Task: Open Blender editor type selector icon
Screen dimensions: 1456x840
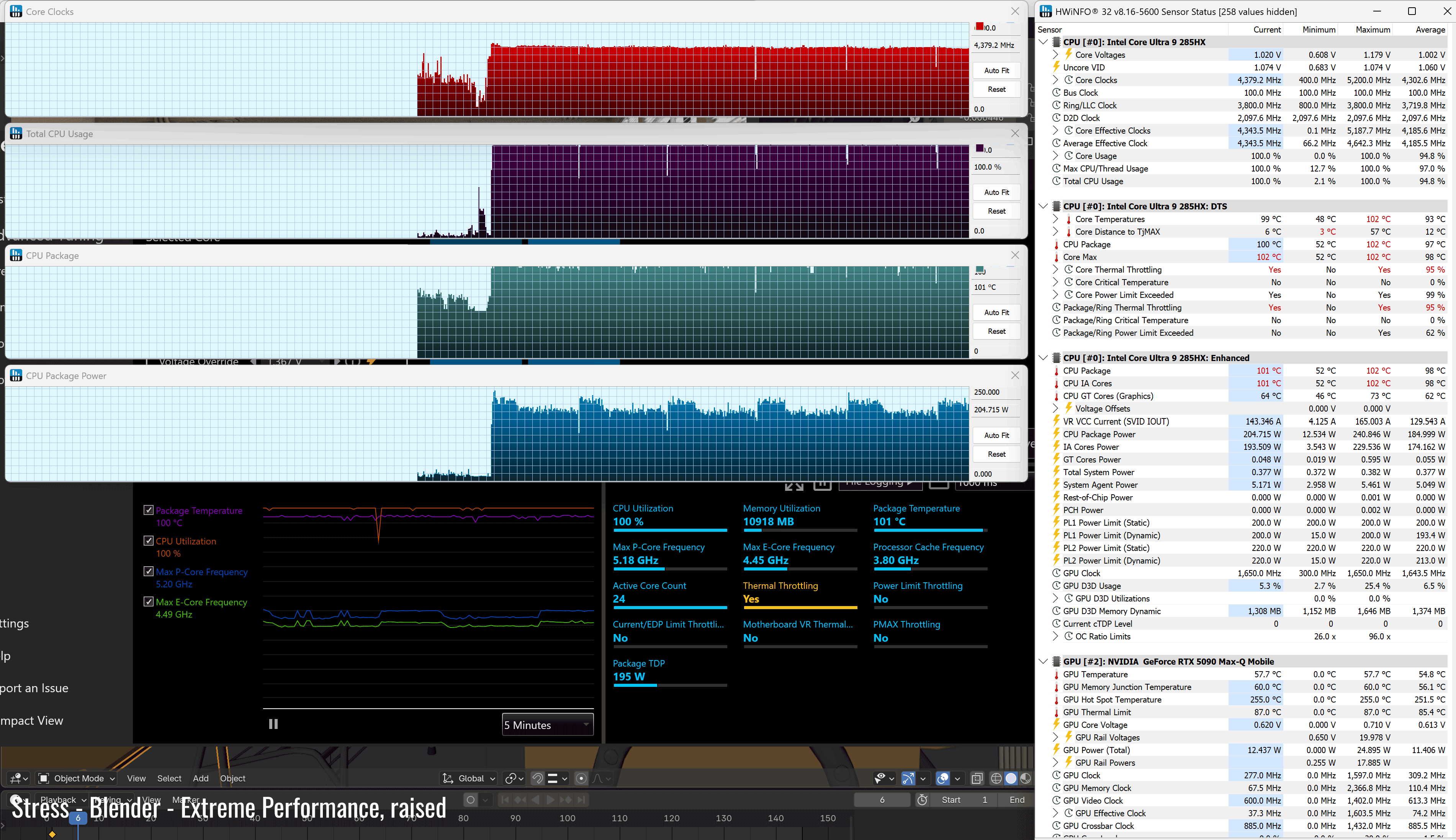Action: (18, 778)
